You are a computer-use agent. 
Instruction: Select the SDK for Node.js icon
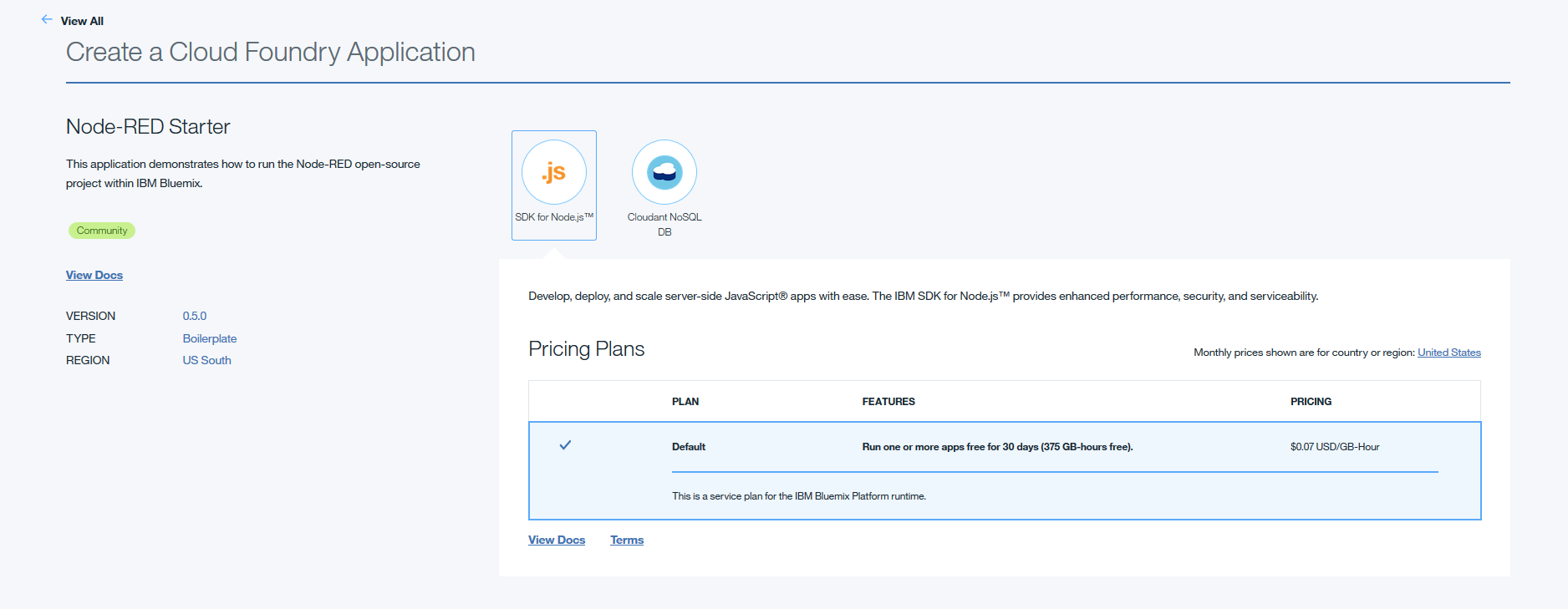(x=554, y=172)
